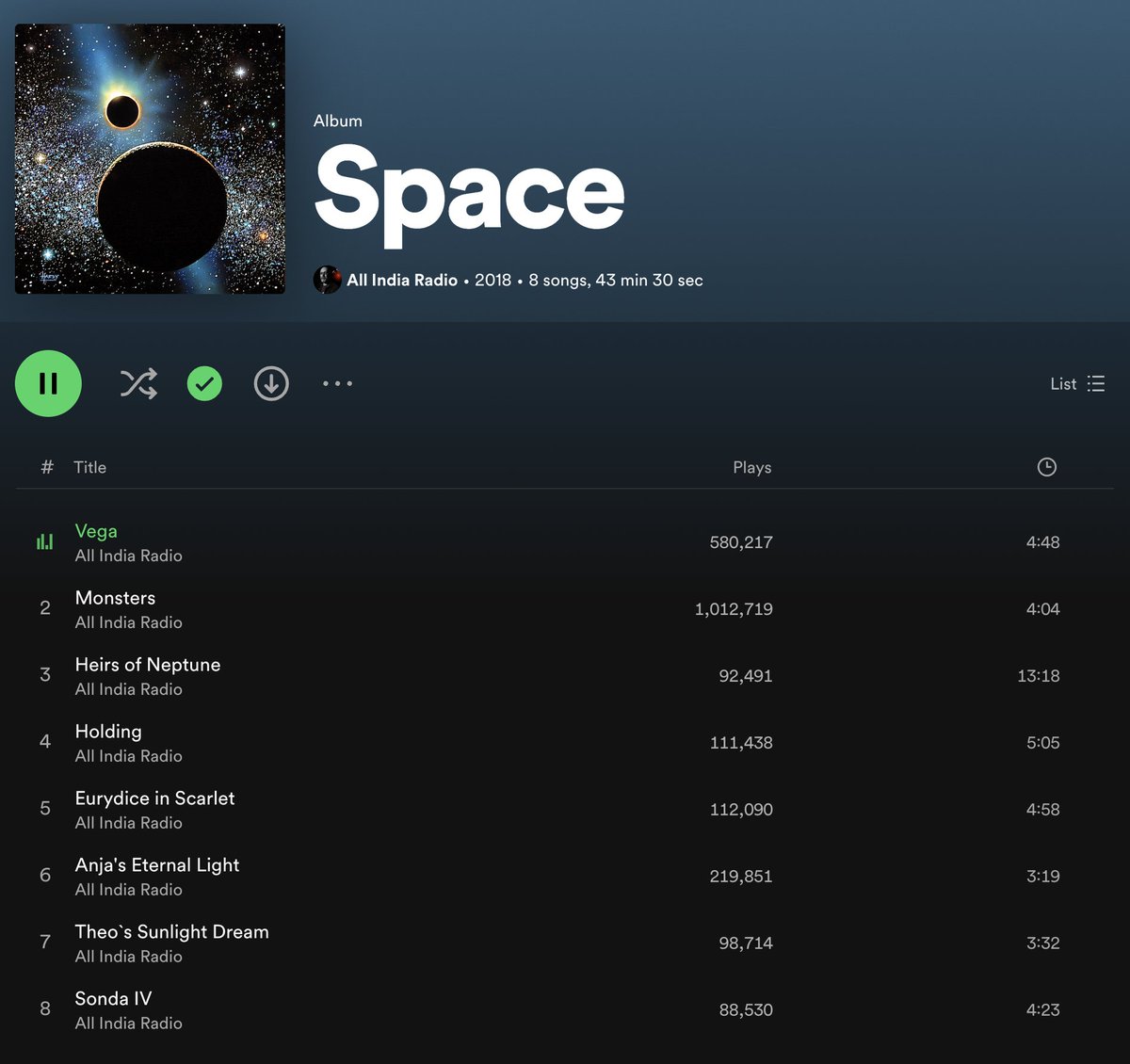Viewport: 1130px width, 1064px height.
Task: Open All India Radio artist avatar
Action: [328, 280]
